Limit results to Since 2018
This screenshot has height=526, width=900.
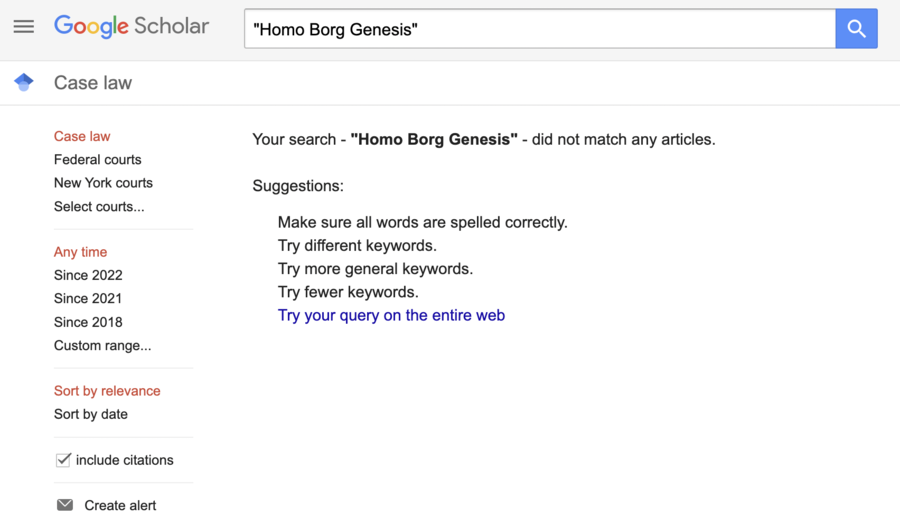tap(88, 322)
